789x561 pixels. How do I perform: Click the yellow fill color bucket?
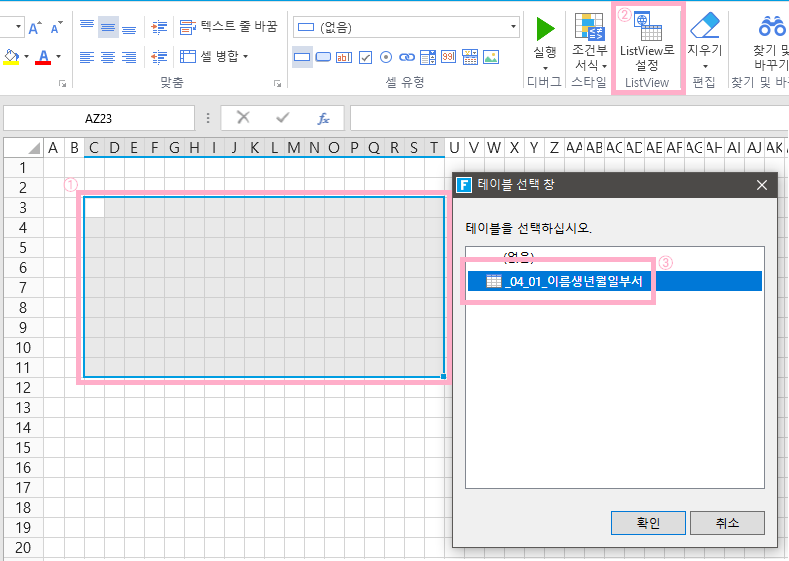[11, 57]
